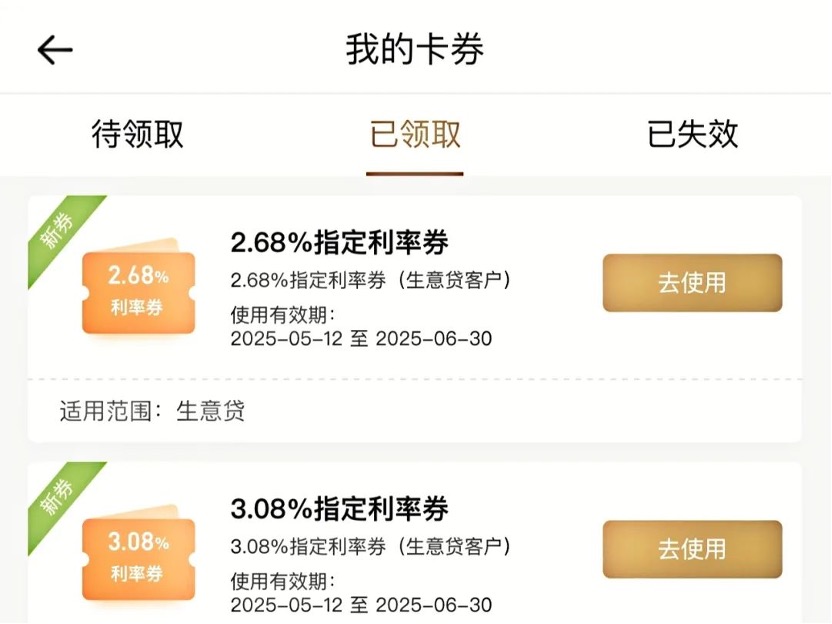Tap the underline indicator beneath 已领取
832x624 pixels.
(415, 173)
